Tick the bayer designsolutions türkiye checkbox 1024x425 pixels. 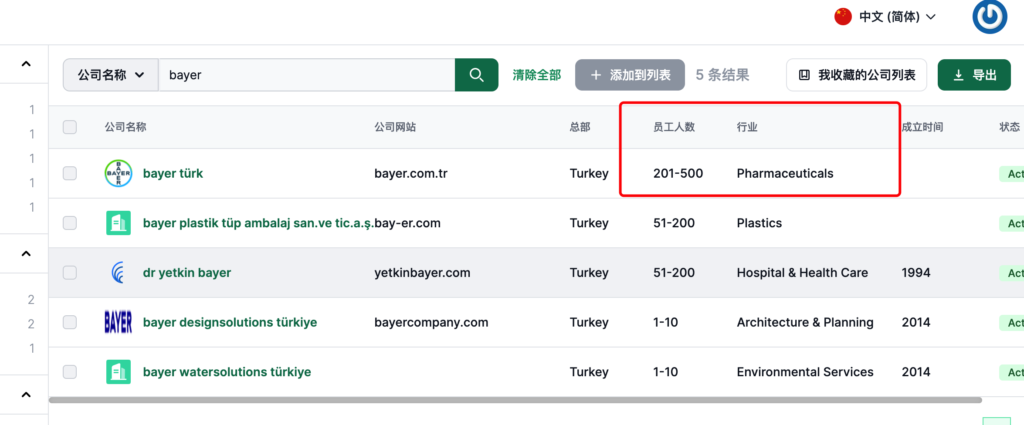(70, 323)
